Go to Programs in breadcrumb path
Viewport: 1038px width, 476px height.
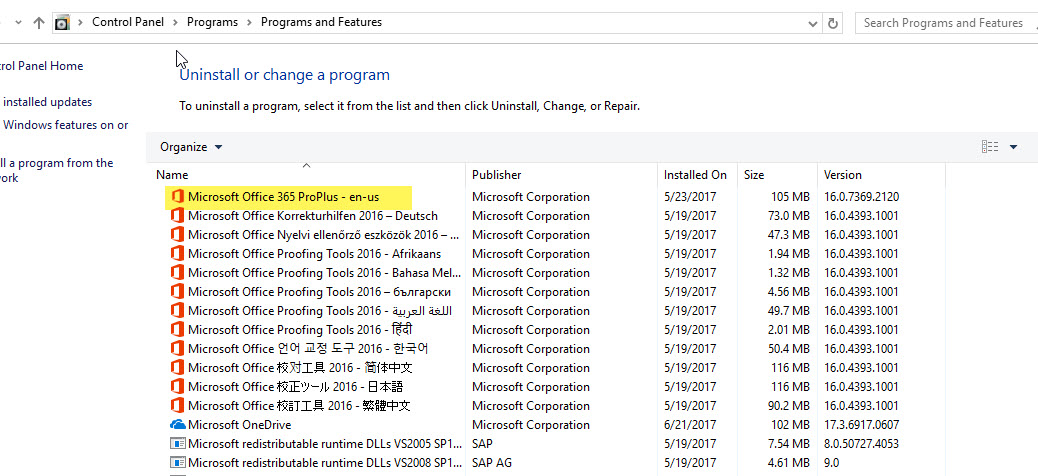[x=212, y=23]
